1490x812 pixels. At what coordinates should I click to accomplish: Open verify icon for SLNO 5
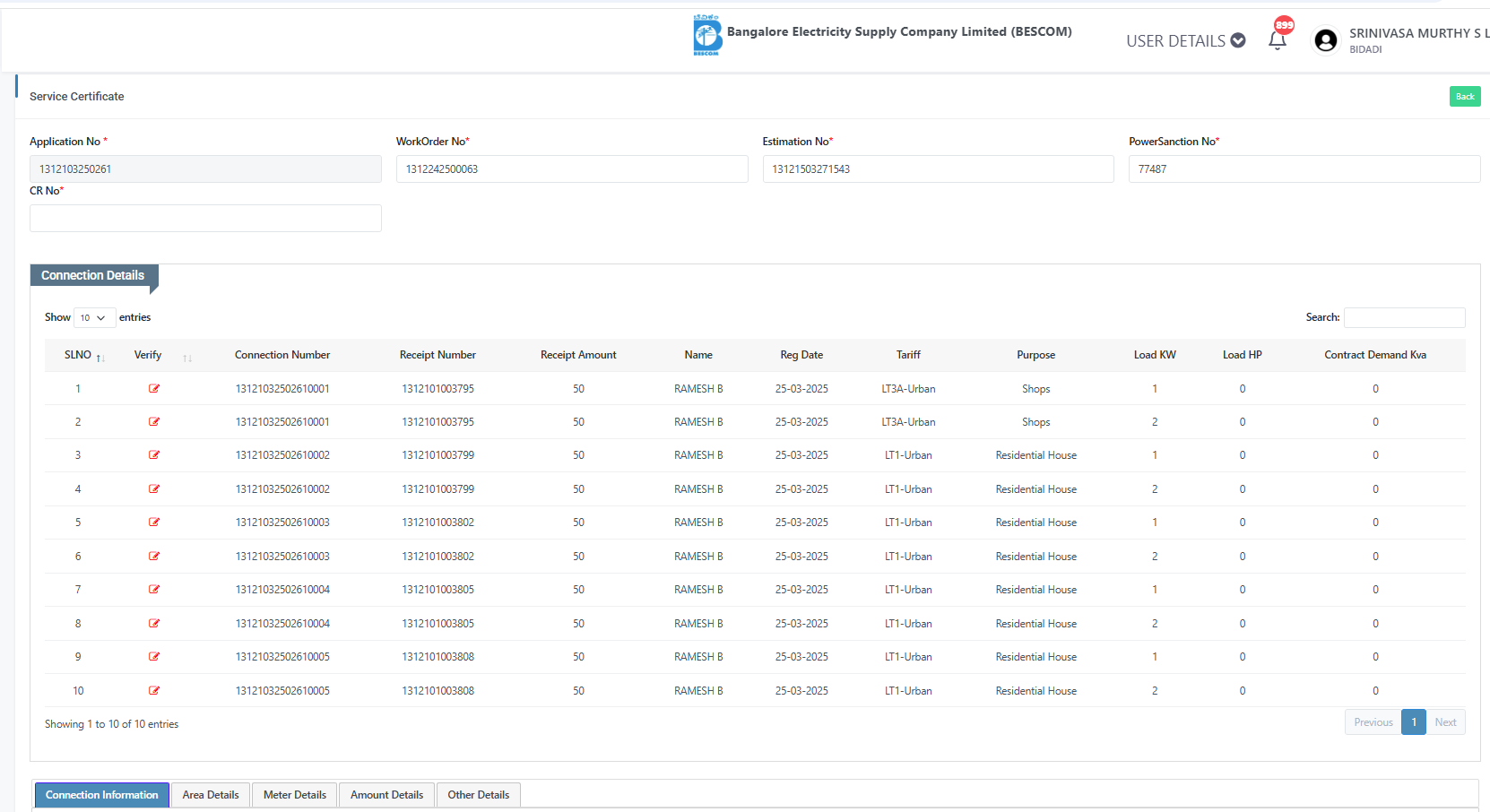(x=154, y=523)
